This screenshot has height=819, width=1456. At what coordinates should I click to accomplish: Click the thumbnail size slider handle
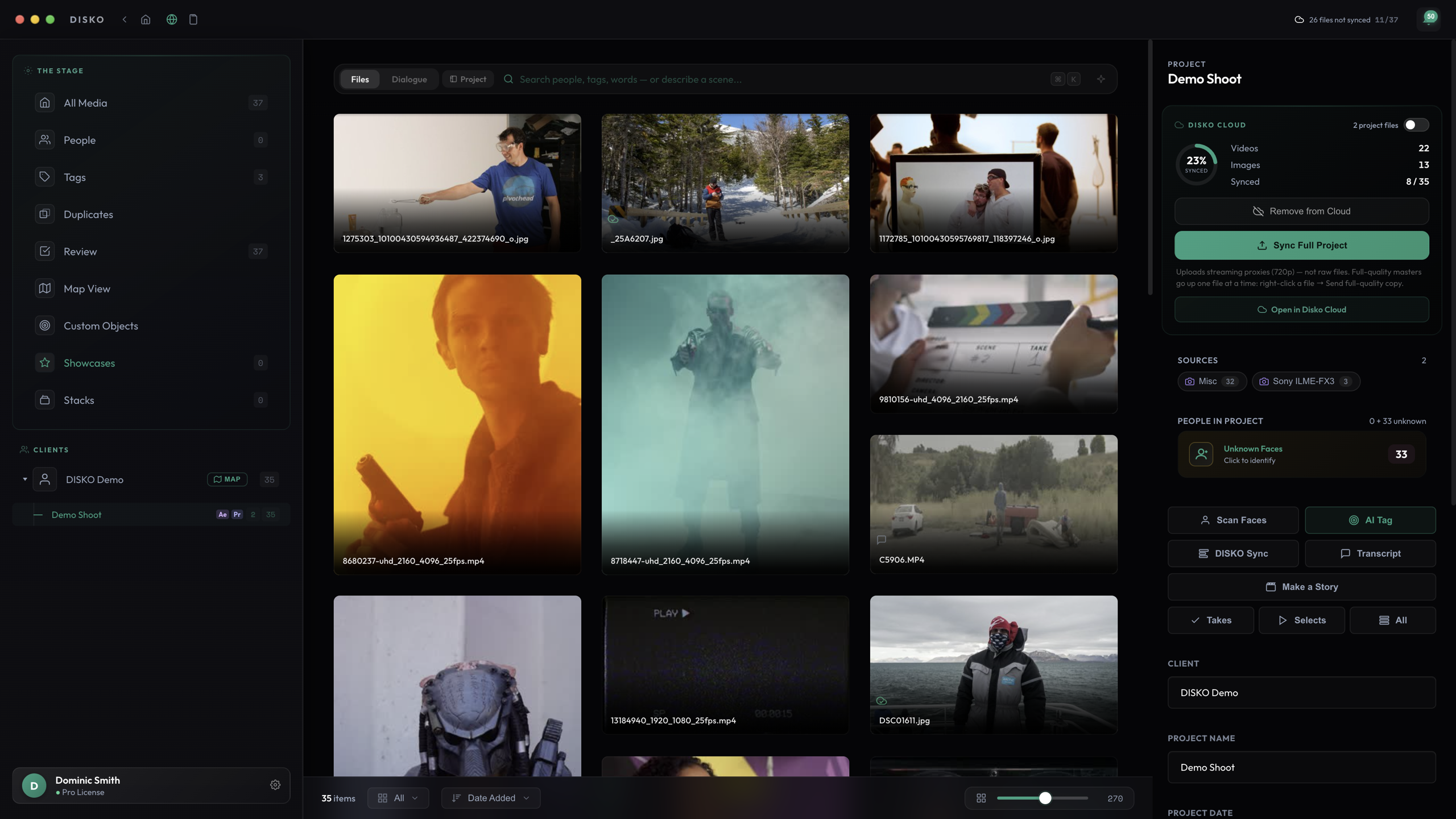(1045, 798)
